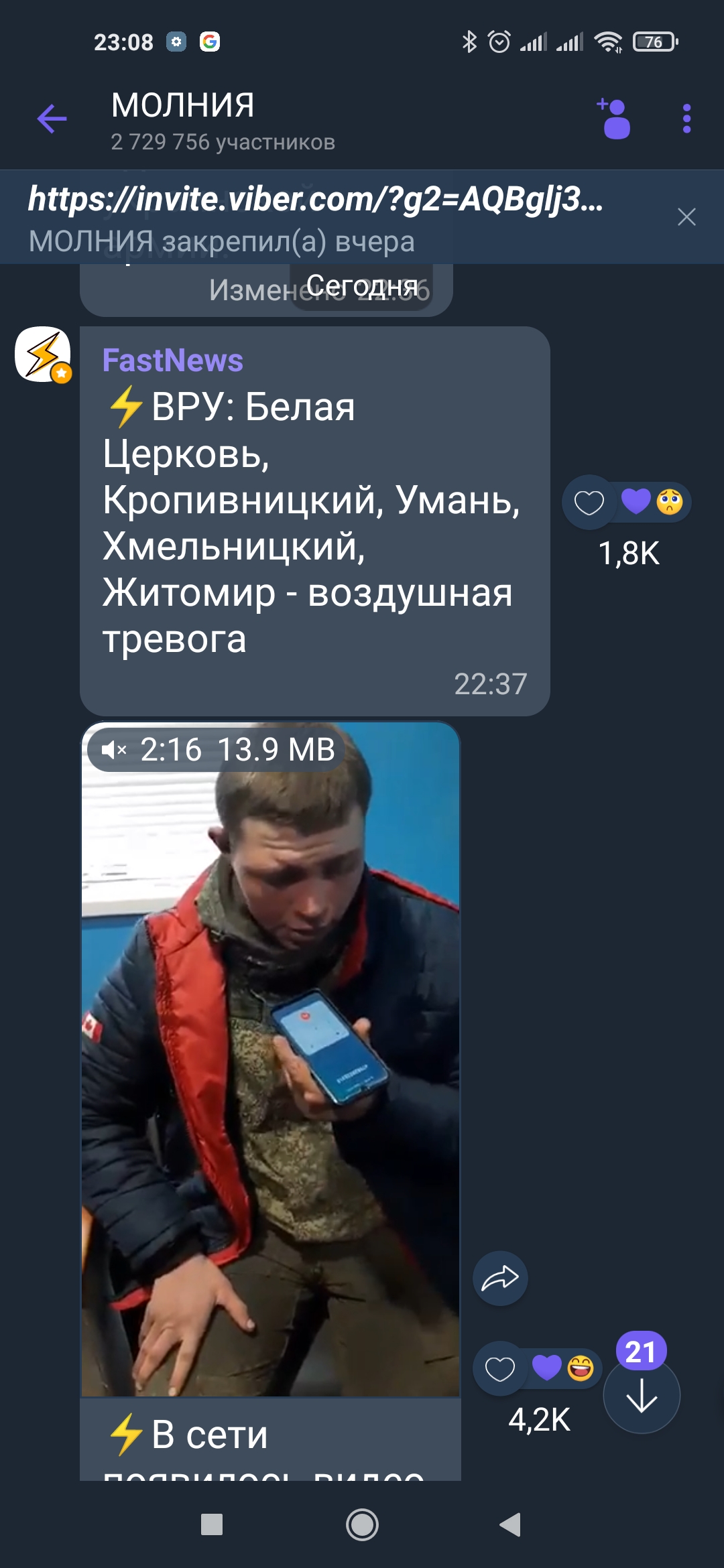Viewport: 724px width, 1568px height.
Task: Tap the Android home button
Action: pos(362,1524)
